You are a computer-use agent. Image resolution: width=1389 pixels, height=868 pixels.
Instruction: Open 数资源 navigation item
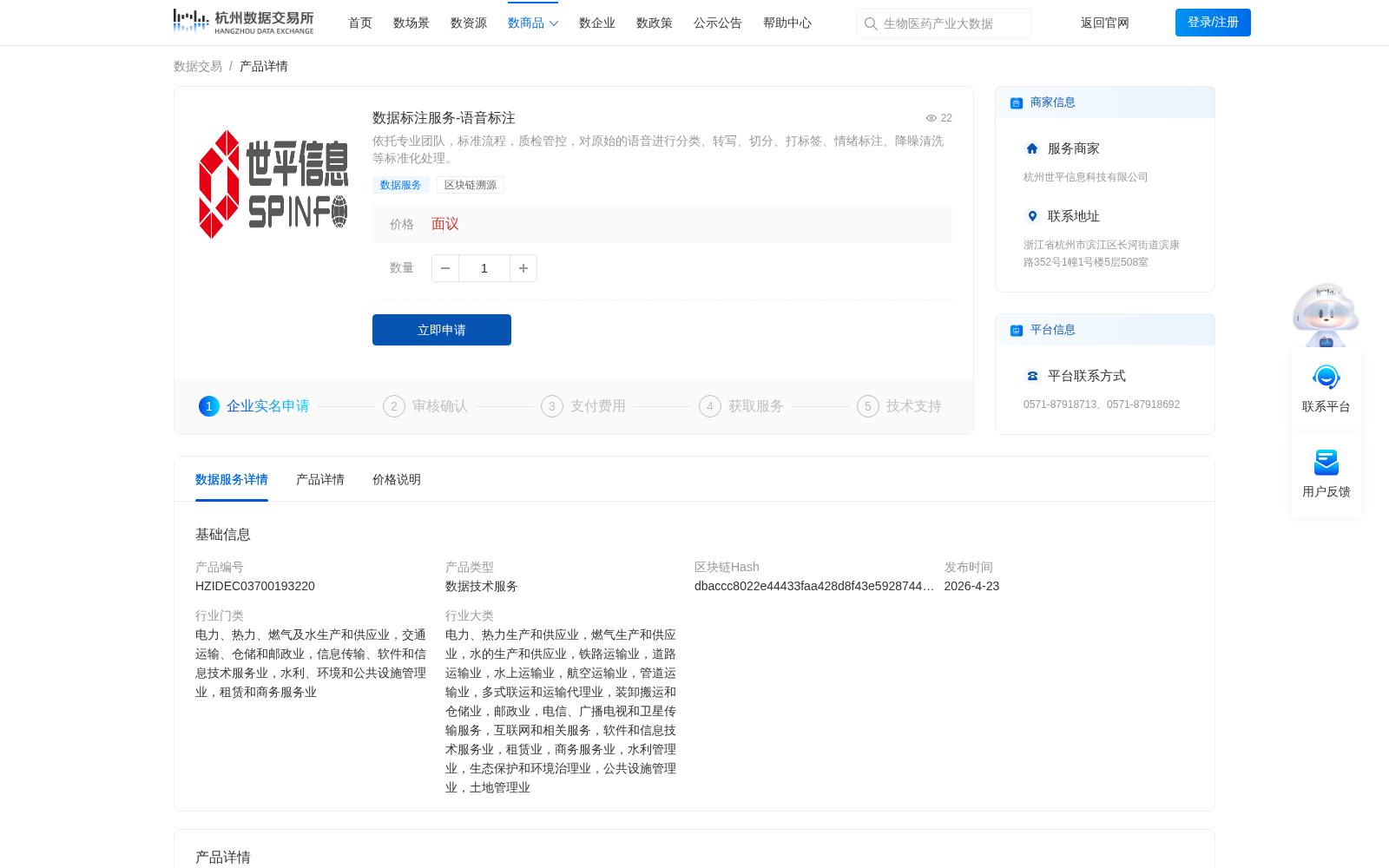[469, 23]
